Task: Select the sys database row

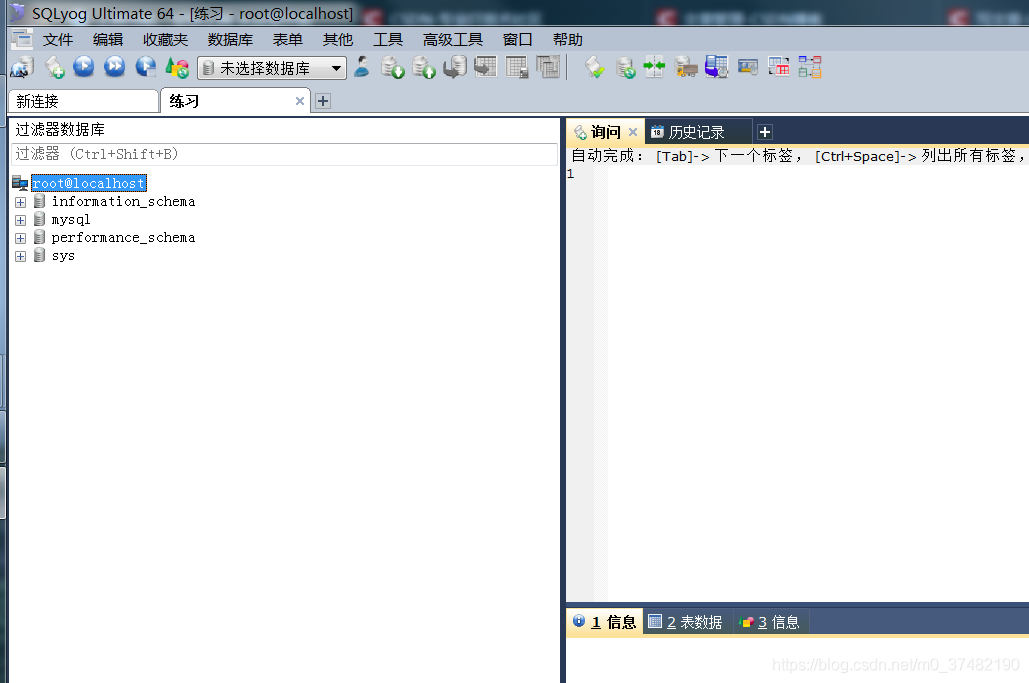Action: coord(63,256)
